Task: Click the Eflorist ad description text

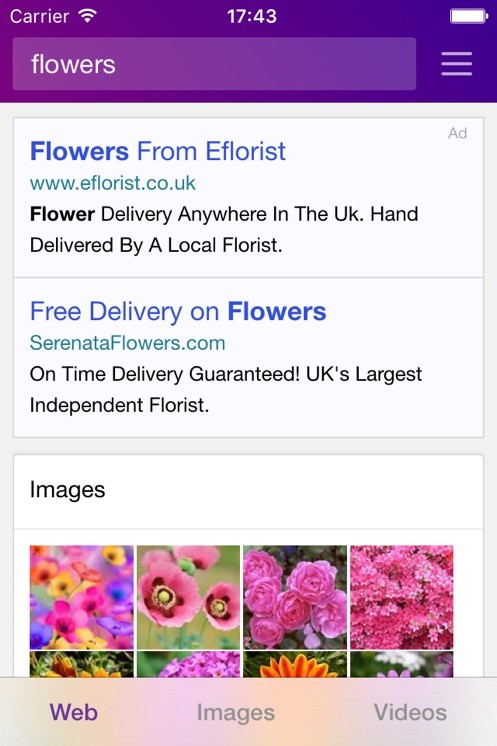Action: click(x=224, y=230)
